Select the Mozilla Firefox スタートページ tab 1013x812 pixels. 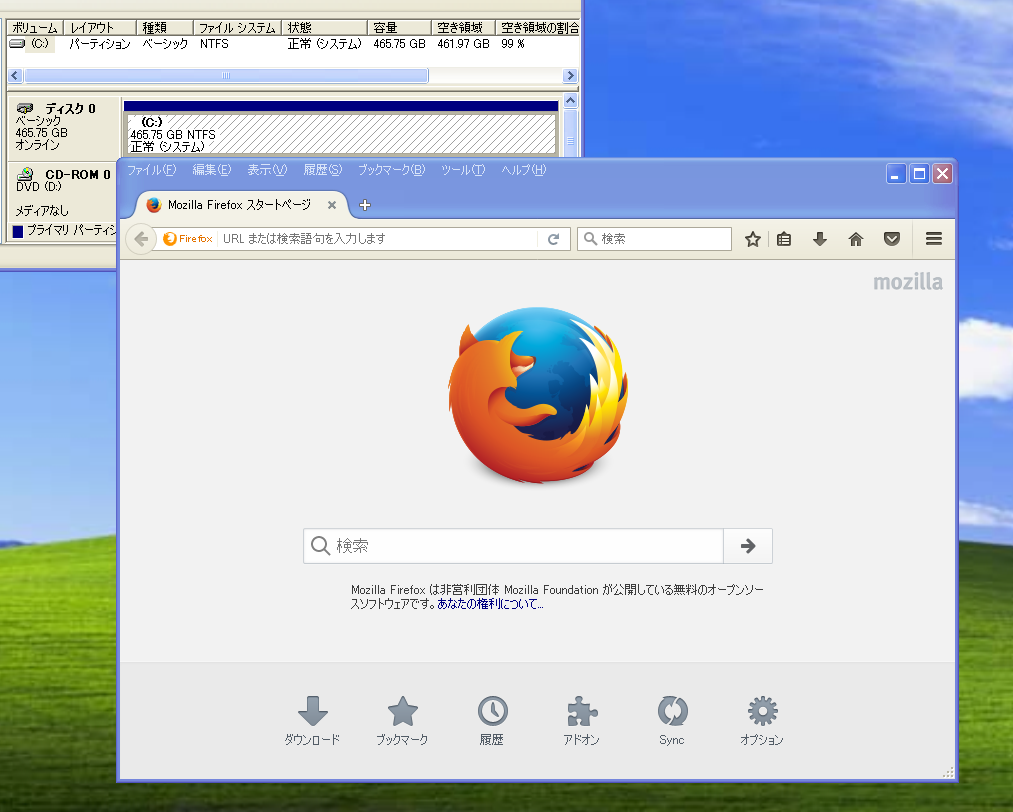[x=239, y=205]
